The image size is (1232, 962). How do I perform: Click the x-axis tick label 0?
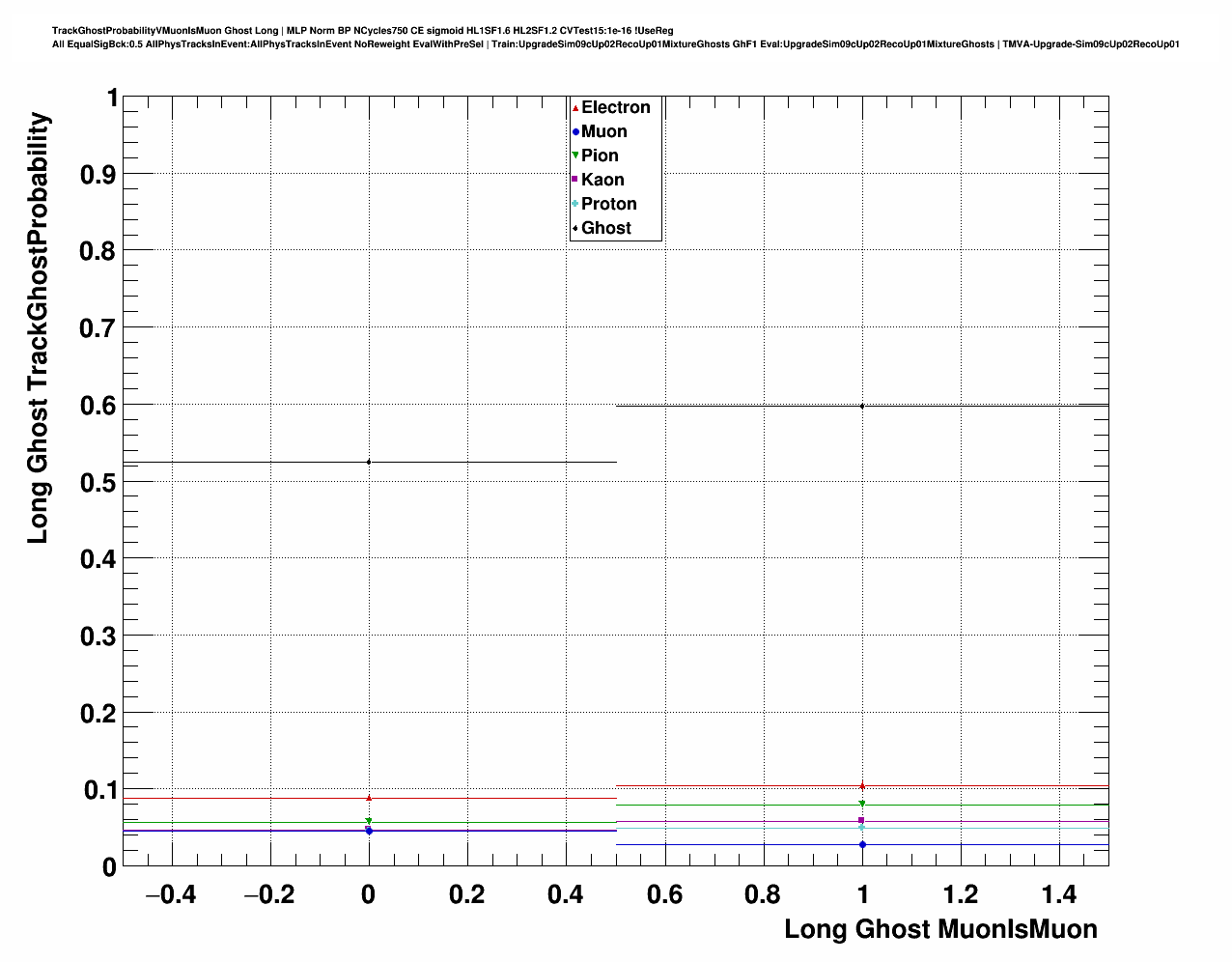pyautogui.click(x=368, y=894)
